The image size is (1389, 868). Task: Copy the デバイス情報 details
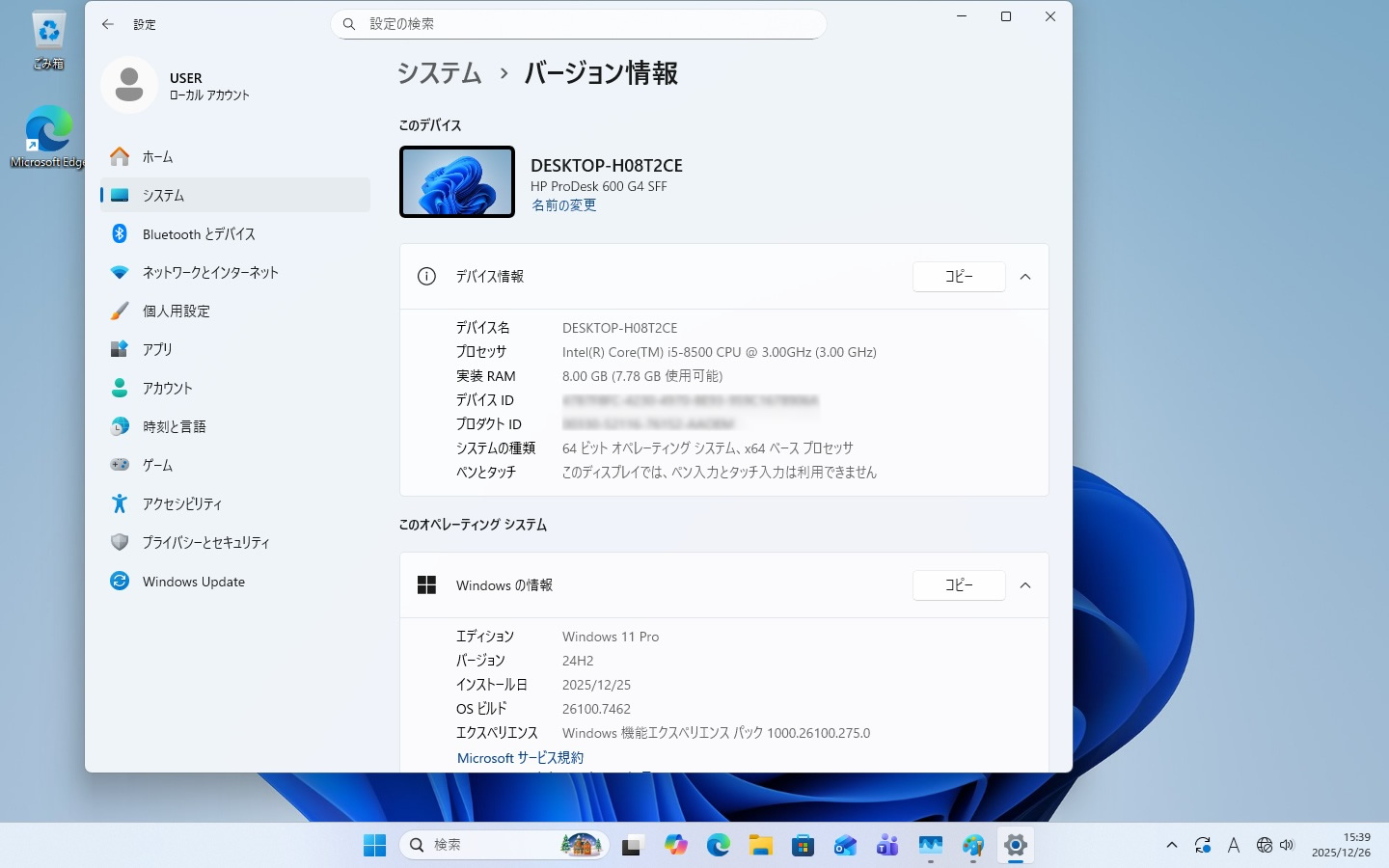(x=959, y=277)
